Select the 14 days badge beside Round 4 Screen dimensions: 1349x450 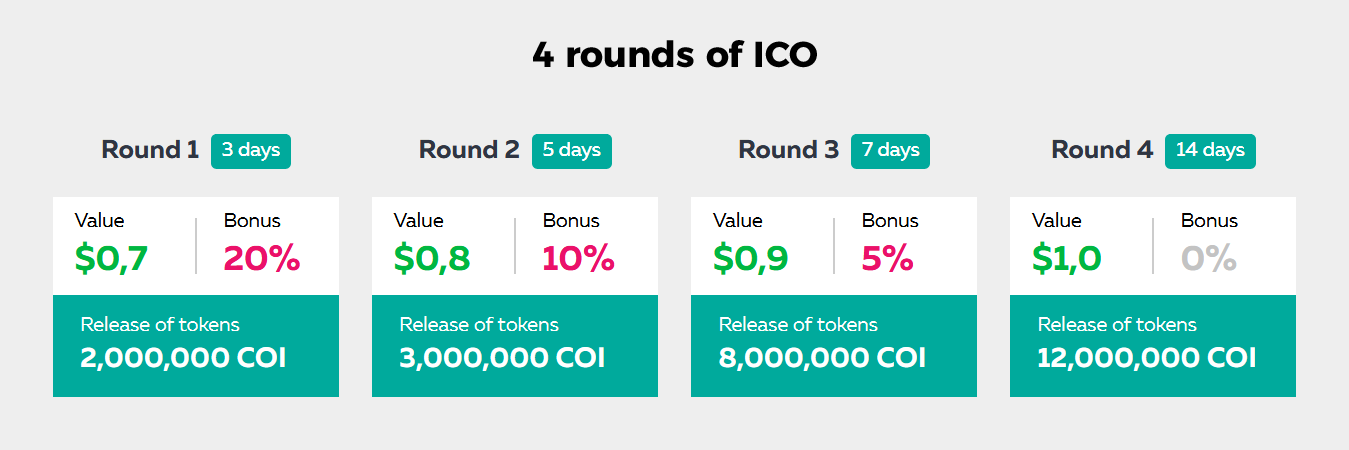tap(1210, 151)
